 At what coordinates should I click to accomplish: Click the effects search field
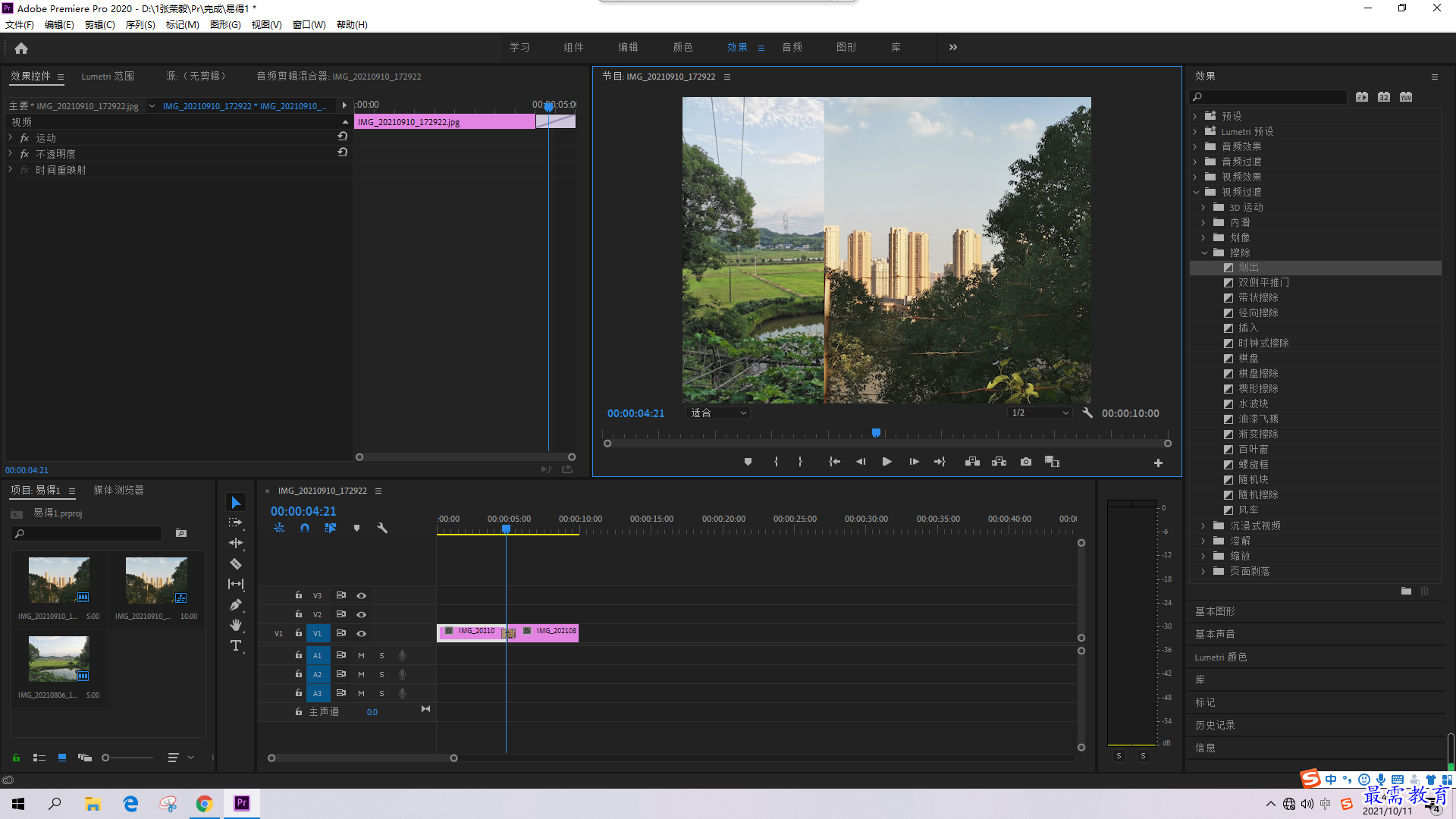(x=1268, y=97)
